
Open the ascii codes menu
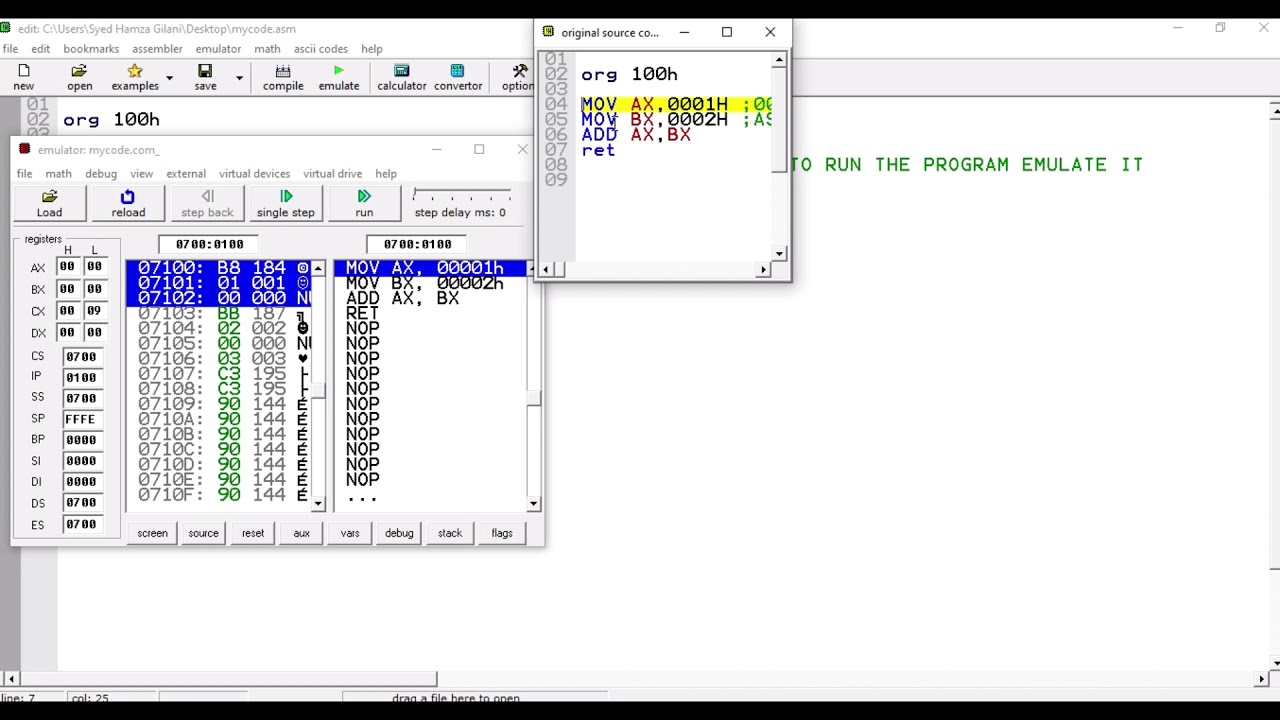point(320,49)
